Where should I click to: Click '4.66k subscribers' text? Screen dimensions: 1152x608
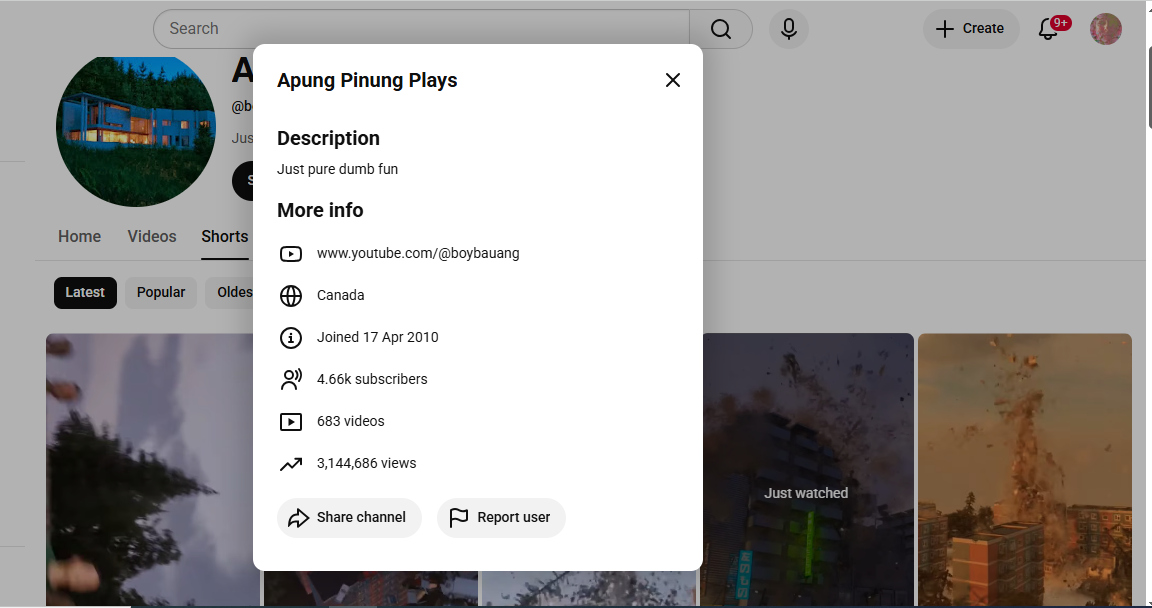(x=372, y=379)
